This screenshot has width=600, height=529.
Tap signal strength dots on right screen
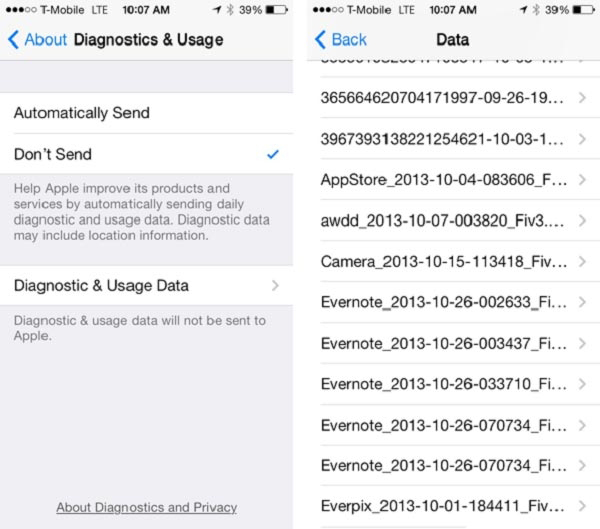coord(328,10)
